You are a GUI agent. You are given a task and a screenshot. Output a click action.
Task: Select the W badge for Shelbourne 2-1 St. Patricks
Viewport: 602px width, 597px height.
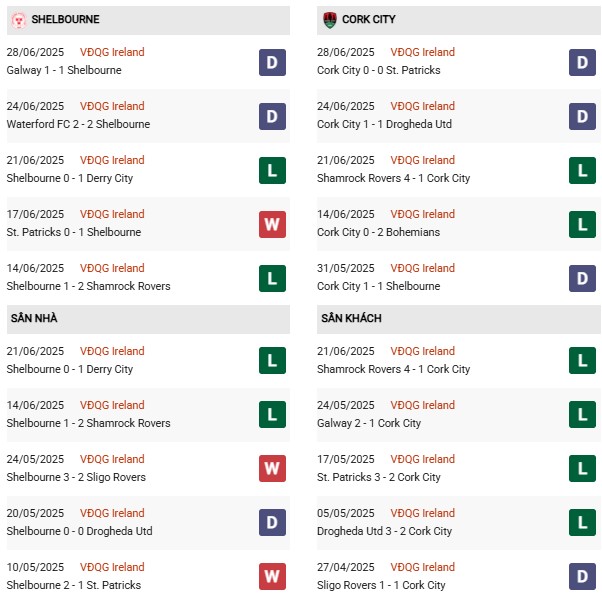click(272, 577)
